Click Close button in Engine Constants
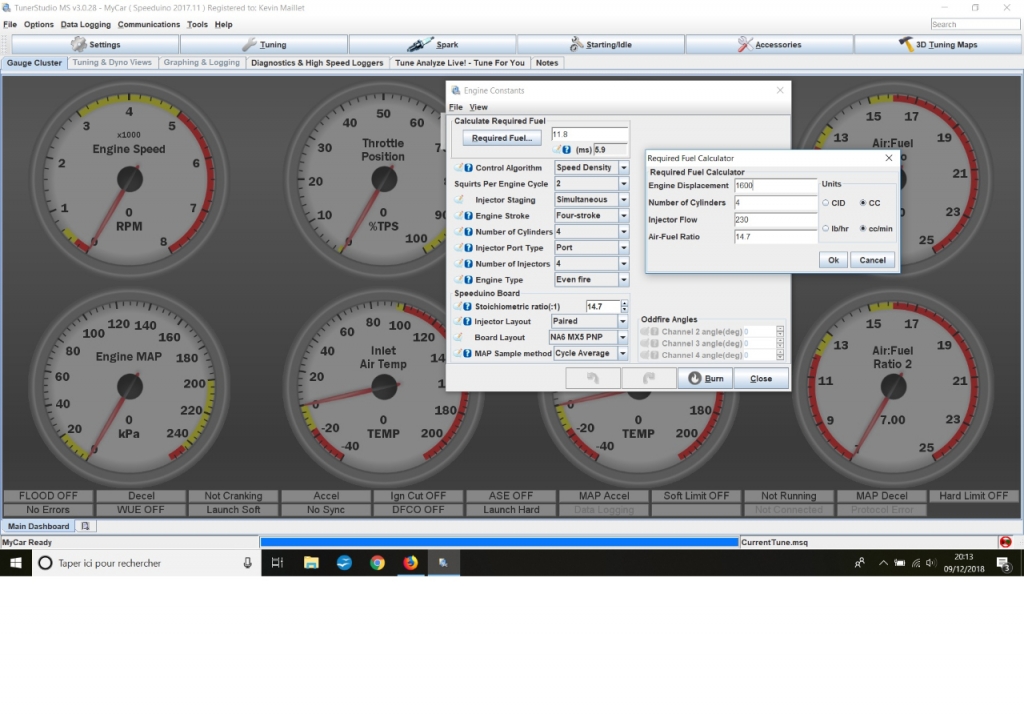Viewport: 1024px width, 718px height. pyautogui.click(x=761, y=378)
